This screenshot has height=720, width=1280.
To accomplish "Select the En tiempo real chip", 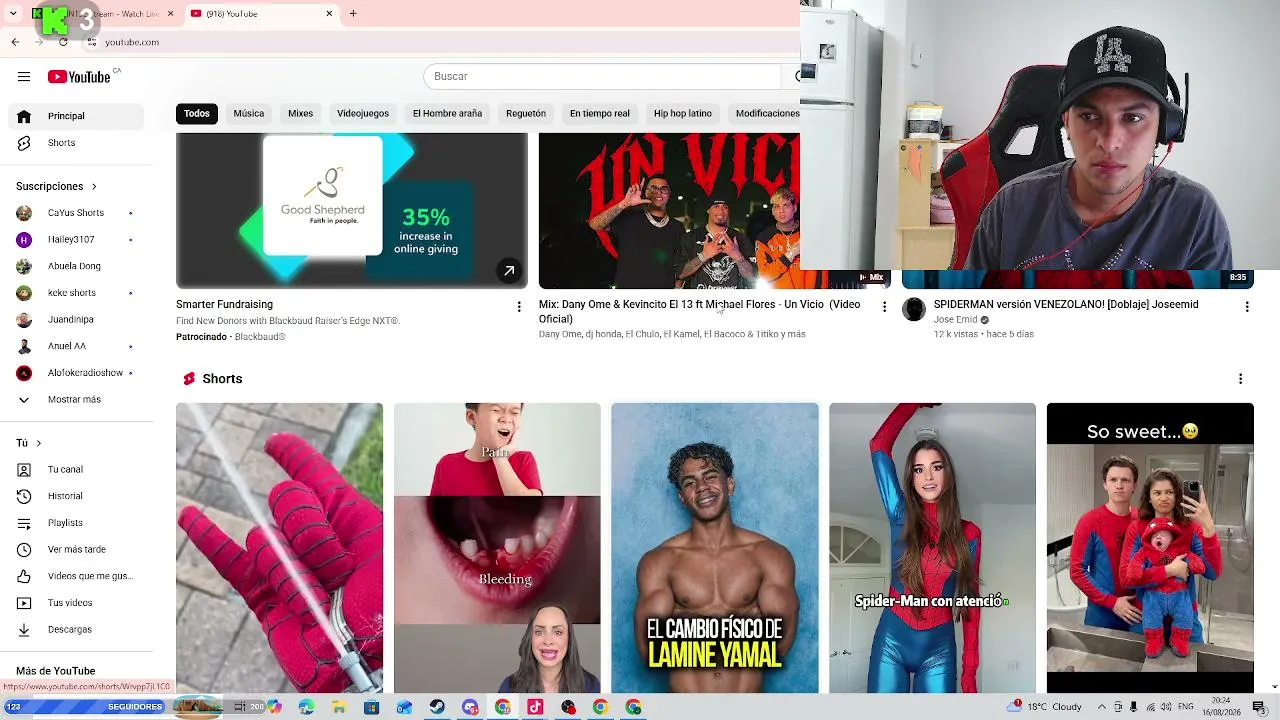I will (x=600, y=114).
